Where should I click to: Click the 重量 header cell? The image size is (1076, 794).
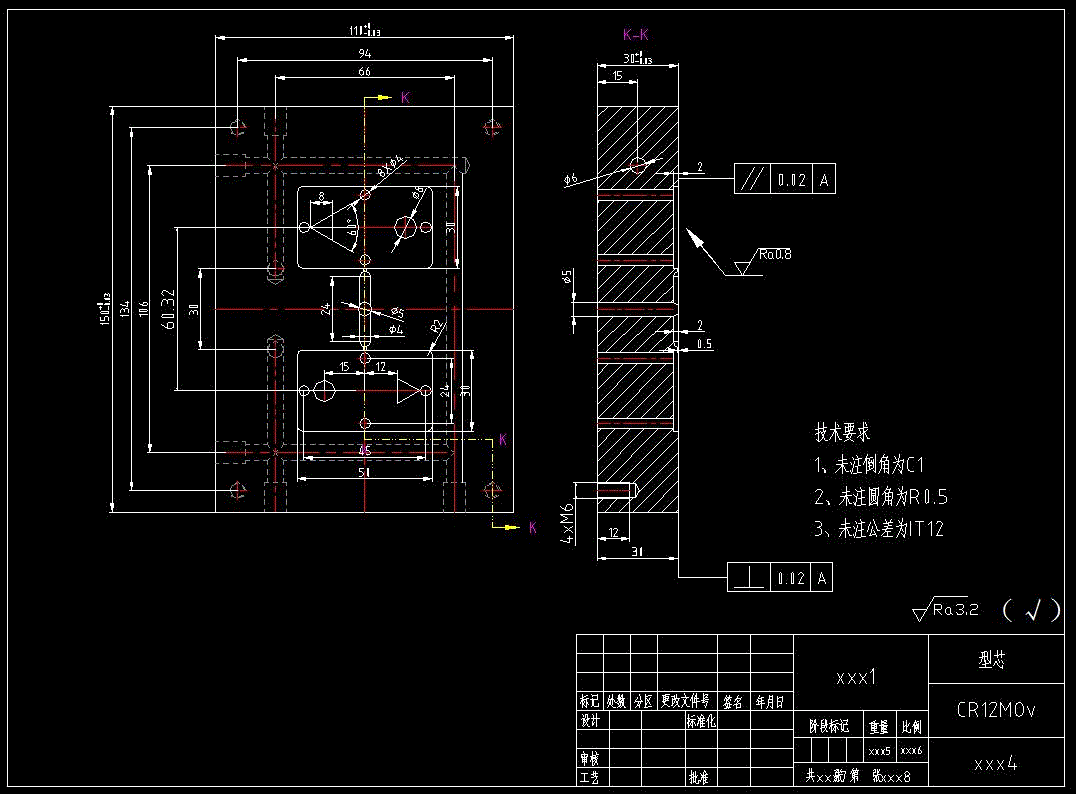879,727
